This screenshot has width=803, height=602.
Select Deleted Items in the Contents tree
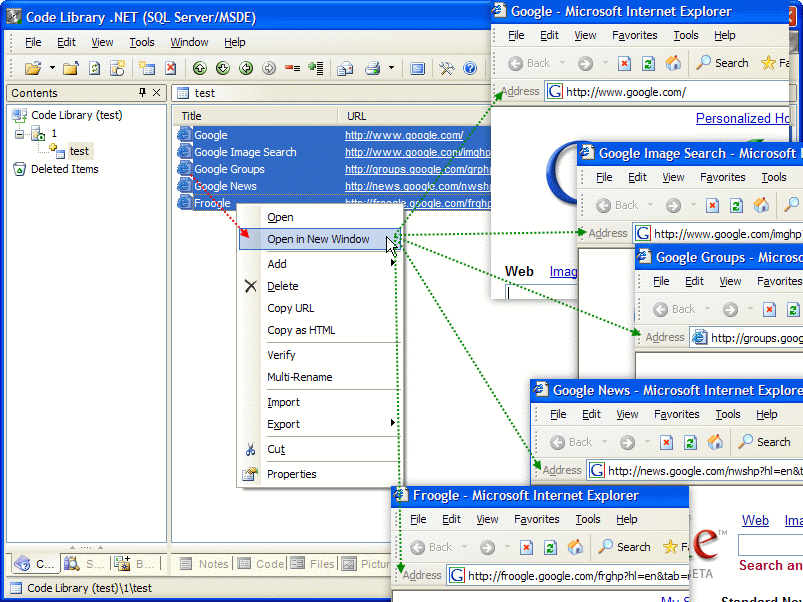pos(65,169)
